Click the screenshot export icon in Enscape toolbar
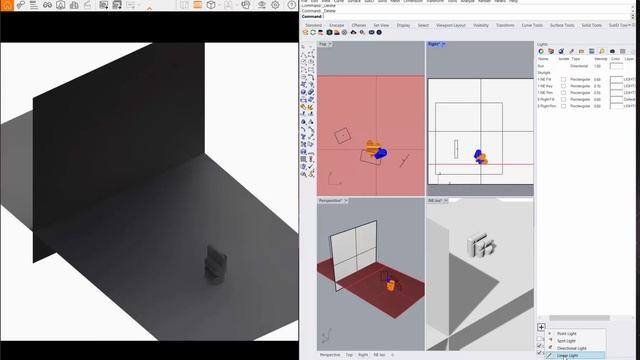This screenshot has width=640, height=360. pos(104,5)
